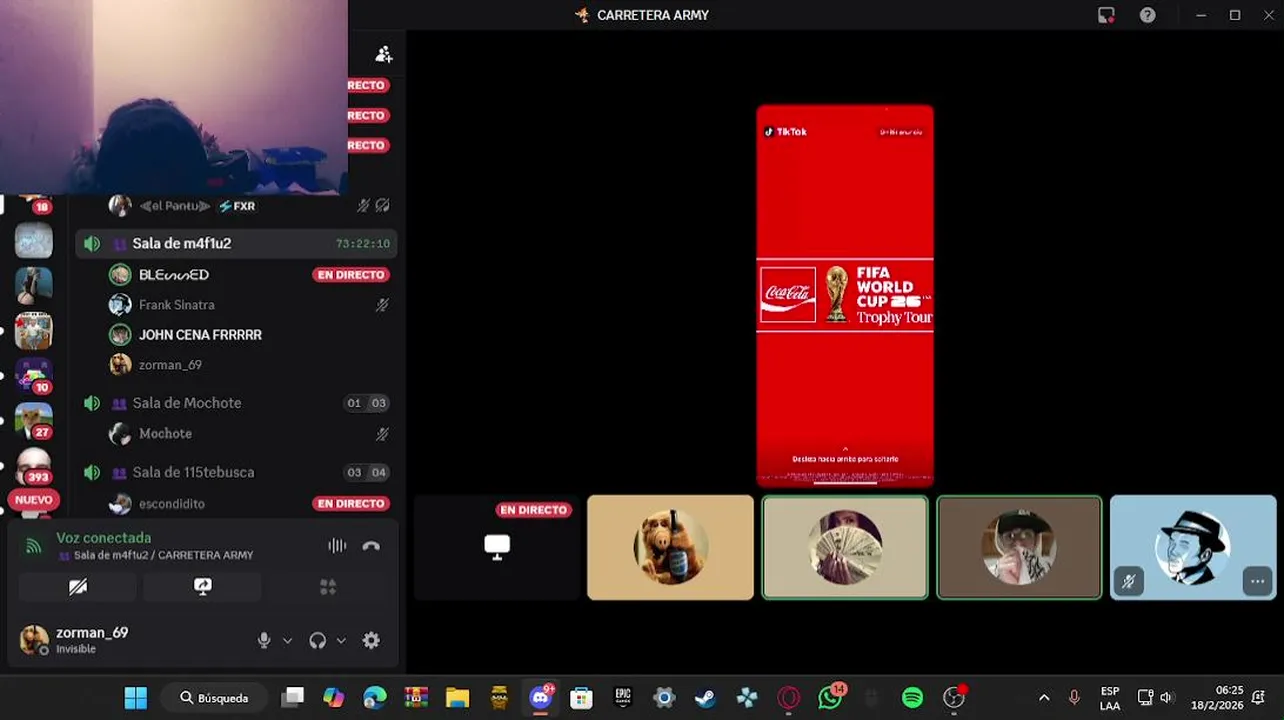Open server icon with 27 badge
The image size is (1284, 720).
(x=33, y=421)
